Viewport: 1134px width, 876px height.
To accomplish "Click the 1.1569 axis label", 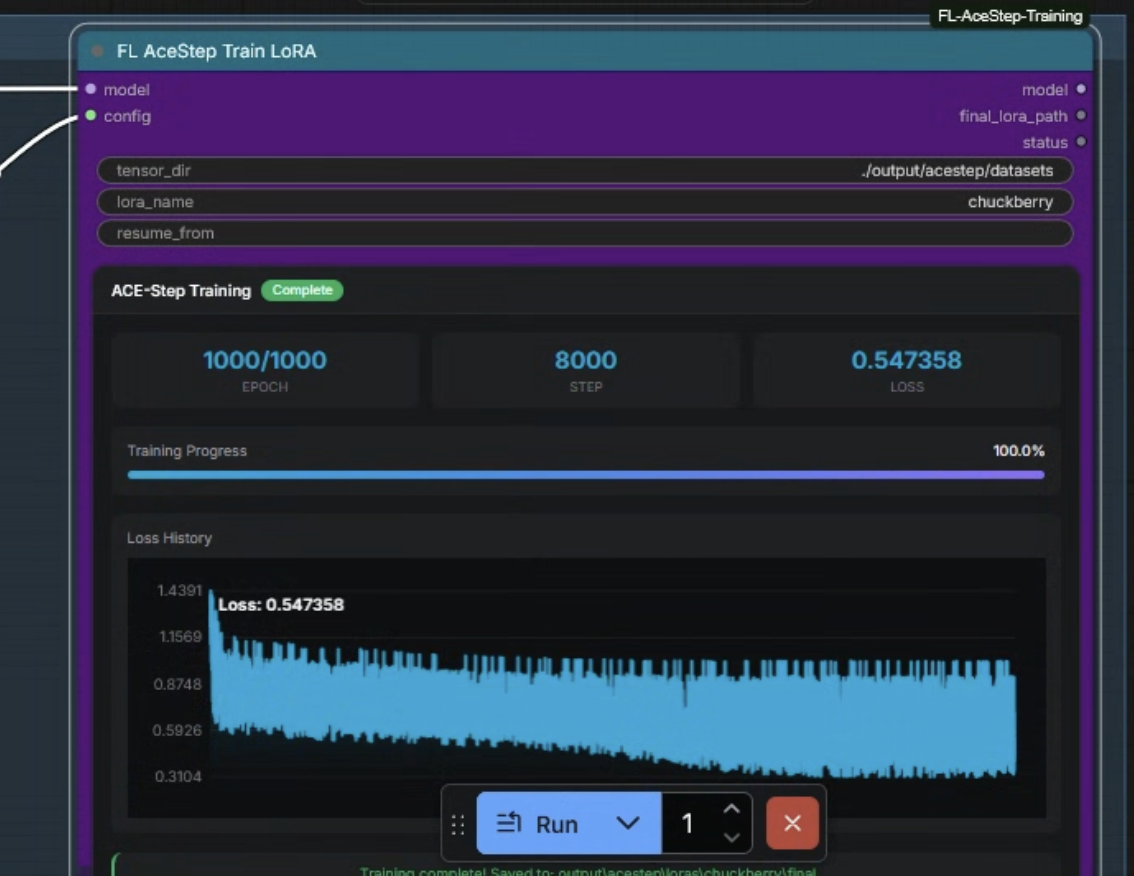I will [x=180, y=637].
